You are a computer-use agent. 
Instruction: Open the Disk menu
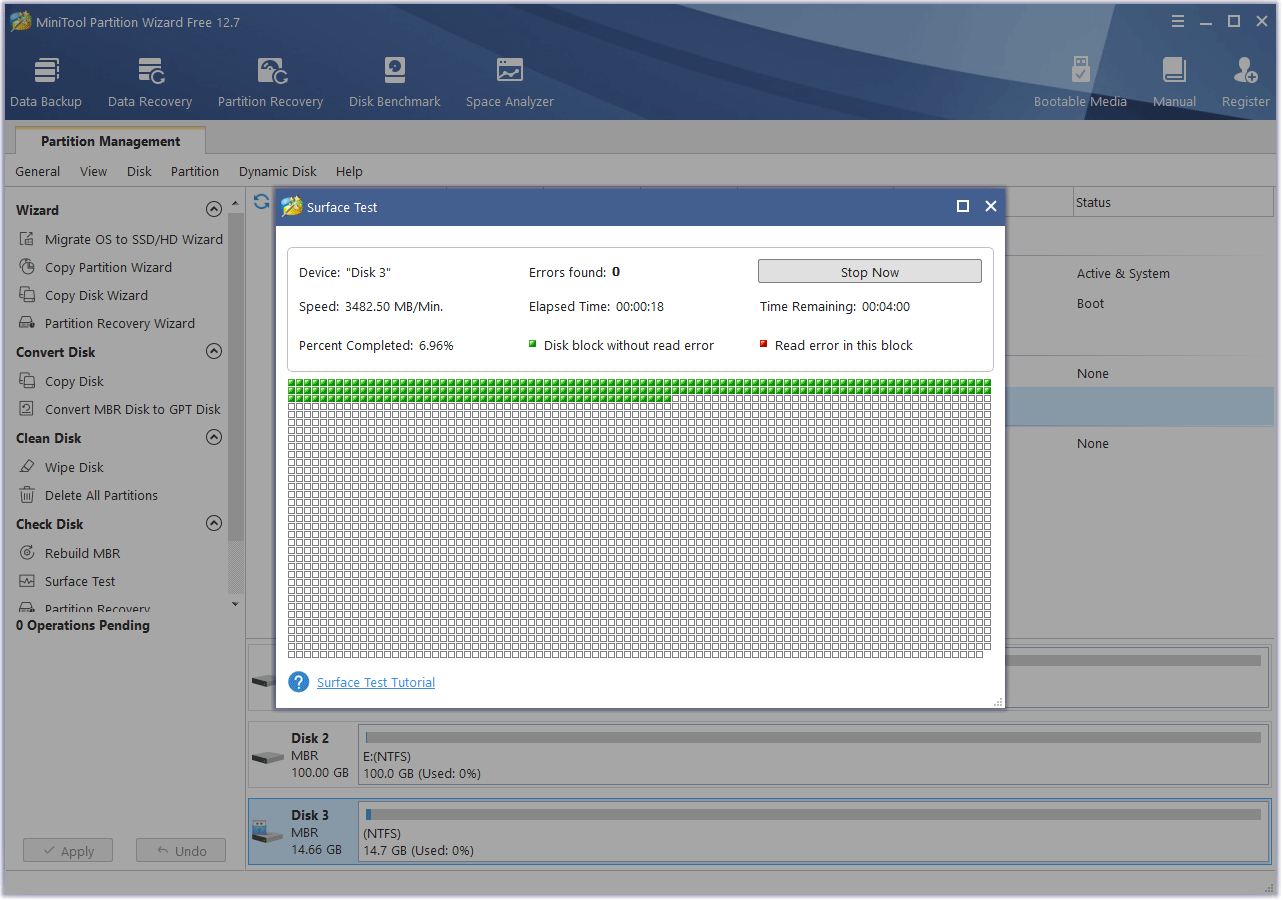point(140,172)
